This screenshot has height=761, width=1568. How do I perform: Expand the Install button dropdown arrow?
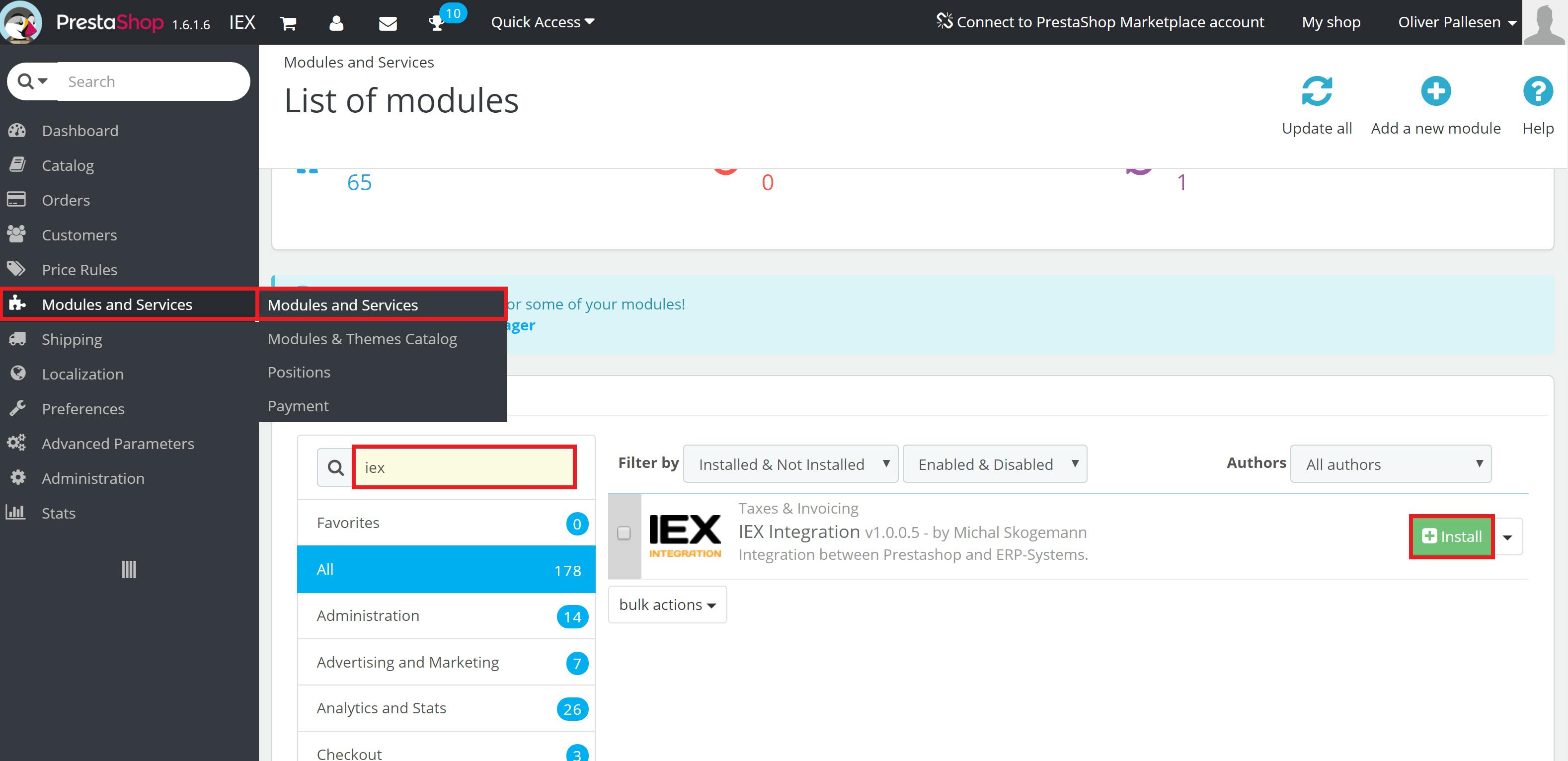[x=1508, y=537]
